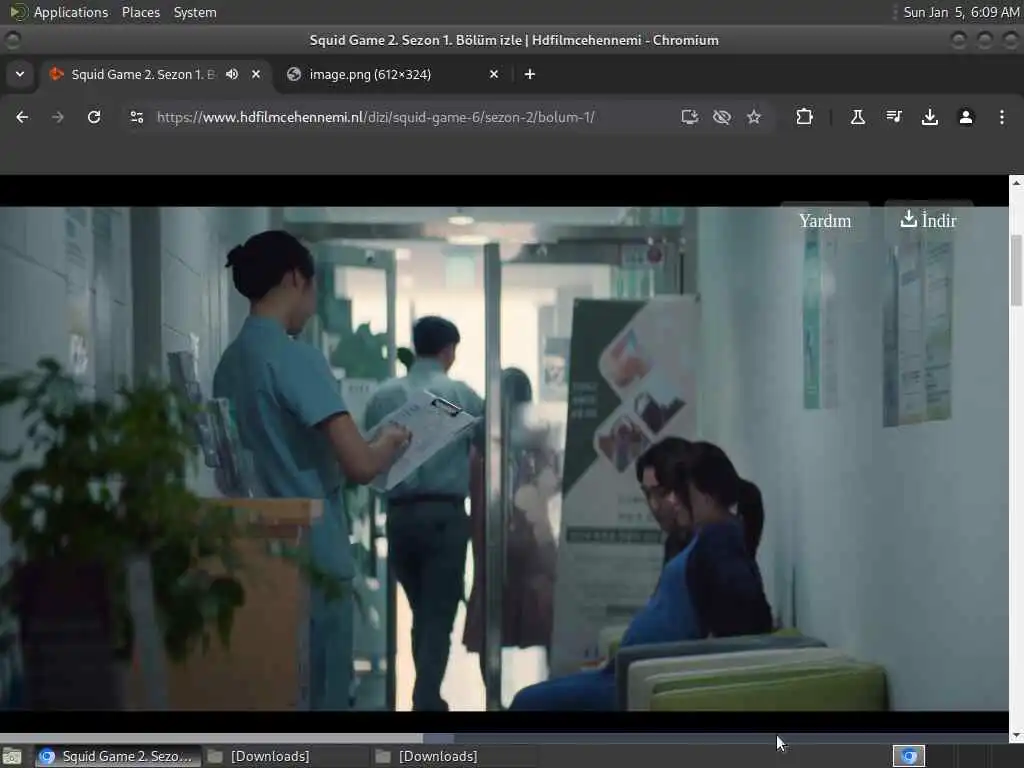Open the Places menu

pos(140,12)
